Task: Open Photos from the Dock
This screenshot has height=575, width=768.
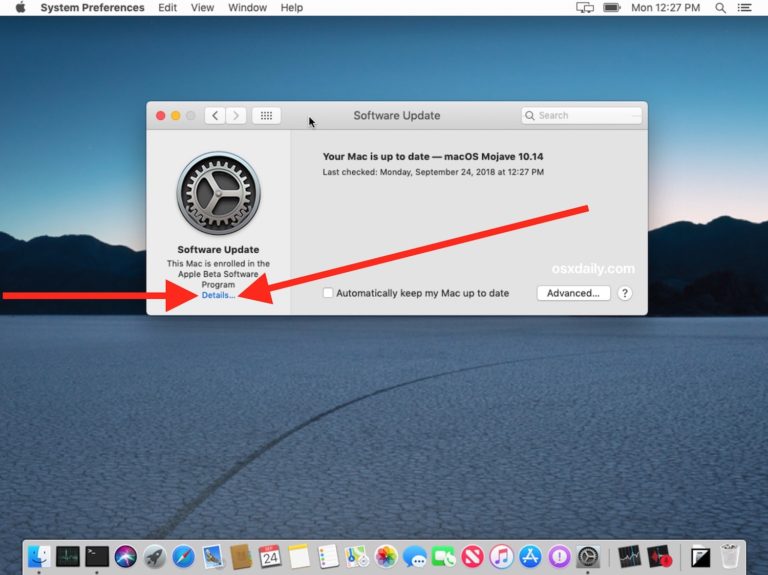Action: pyautogui.click(x=386, y=557)
